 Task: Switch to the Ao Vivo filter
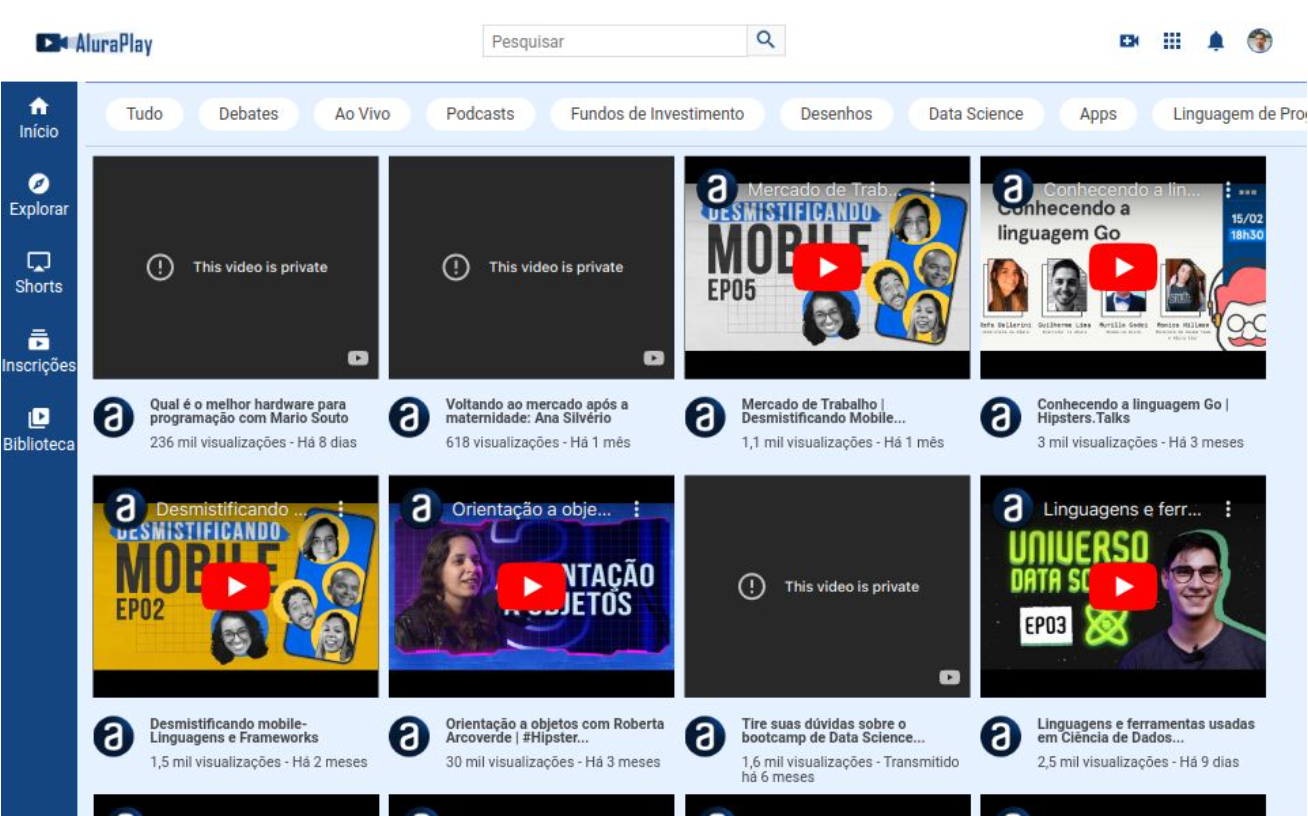point(362,114)
